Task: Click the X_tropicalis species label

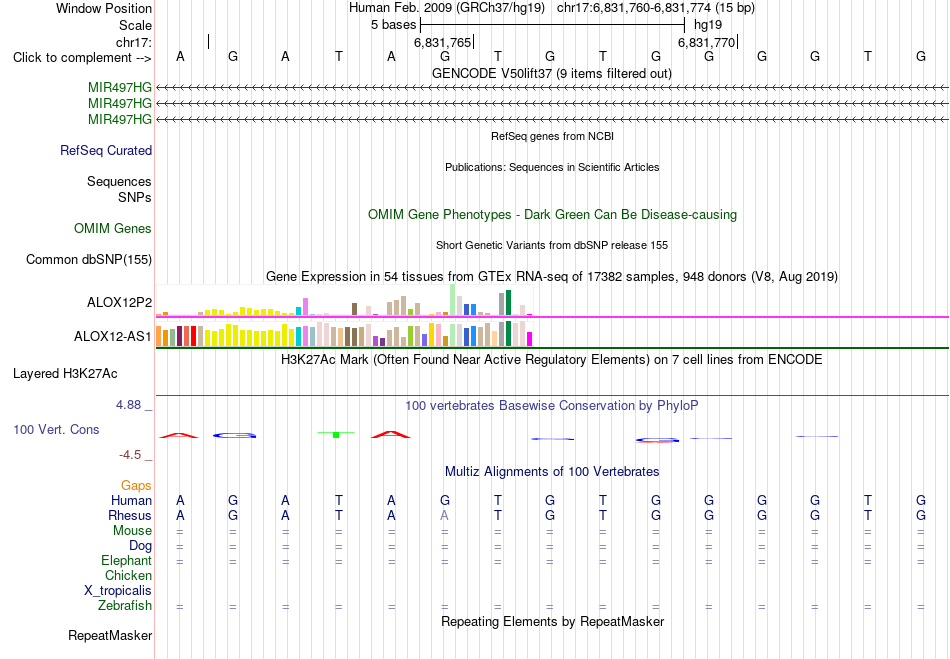Action: (x=118, y=591)
